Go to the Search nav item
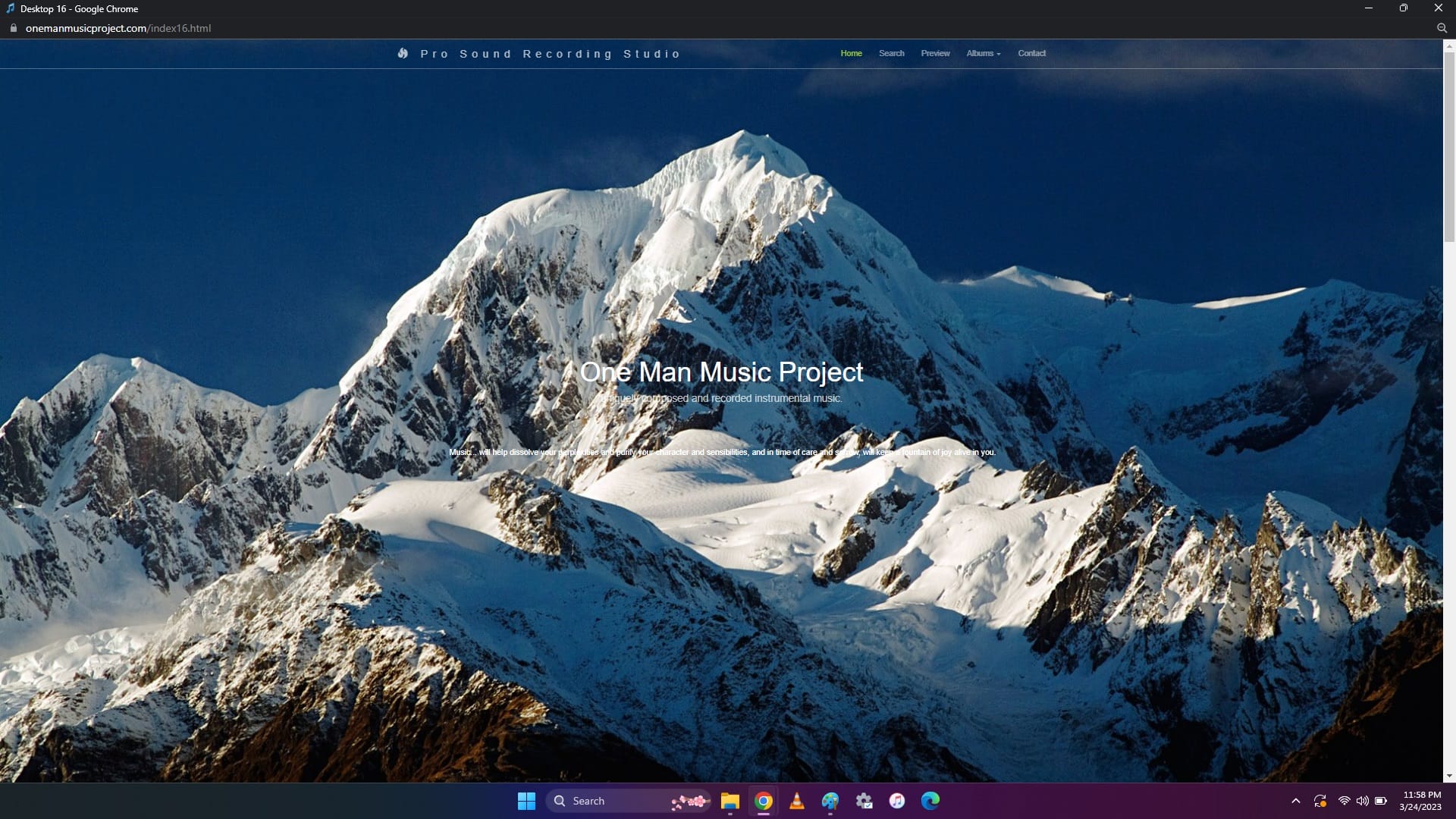Screen dimensions: 1456x819 pyautogui.click(x=891, y=53)
